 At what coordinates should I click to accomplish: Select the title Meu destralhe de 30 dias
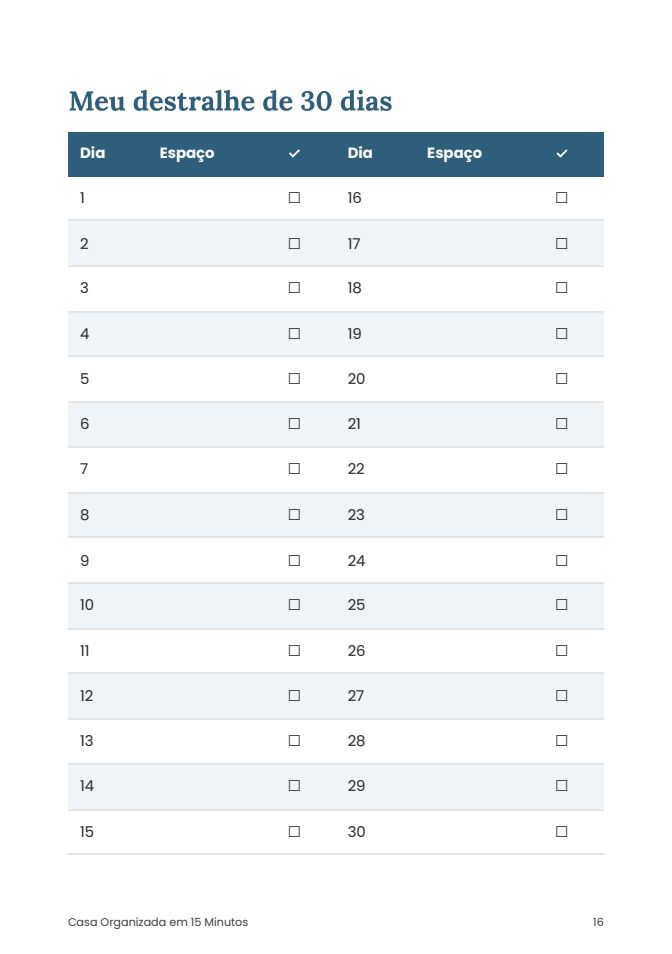230,101
